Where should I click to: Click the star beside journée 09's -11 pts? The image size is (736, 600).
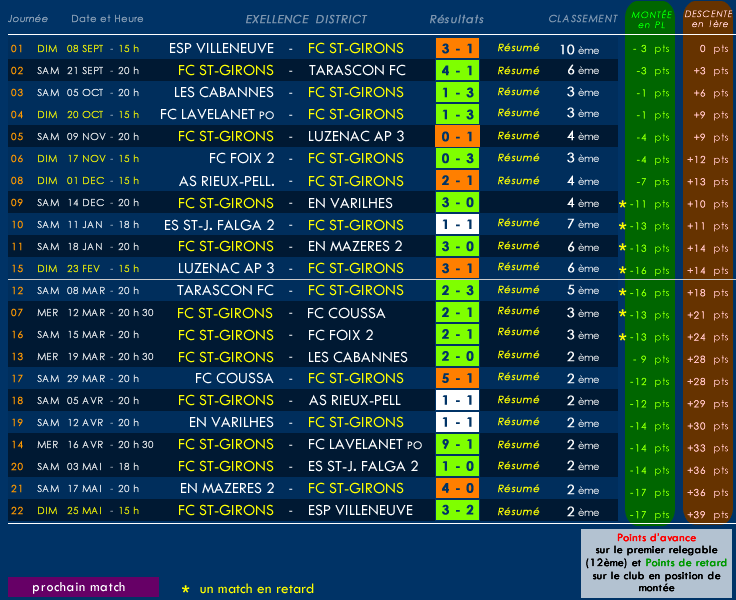coord(622,204)
